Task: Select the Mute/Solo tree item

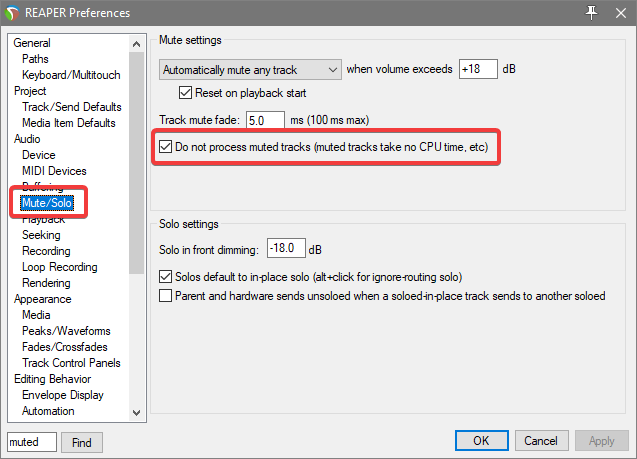Action: (47, 203)
